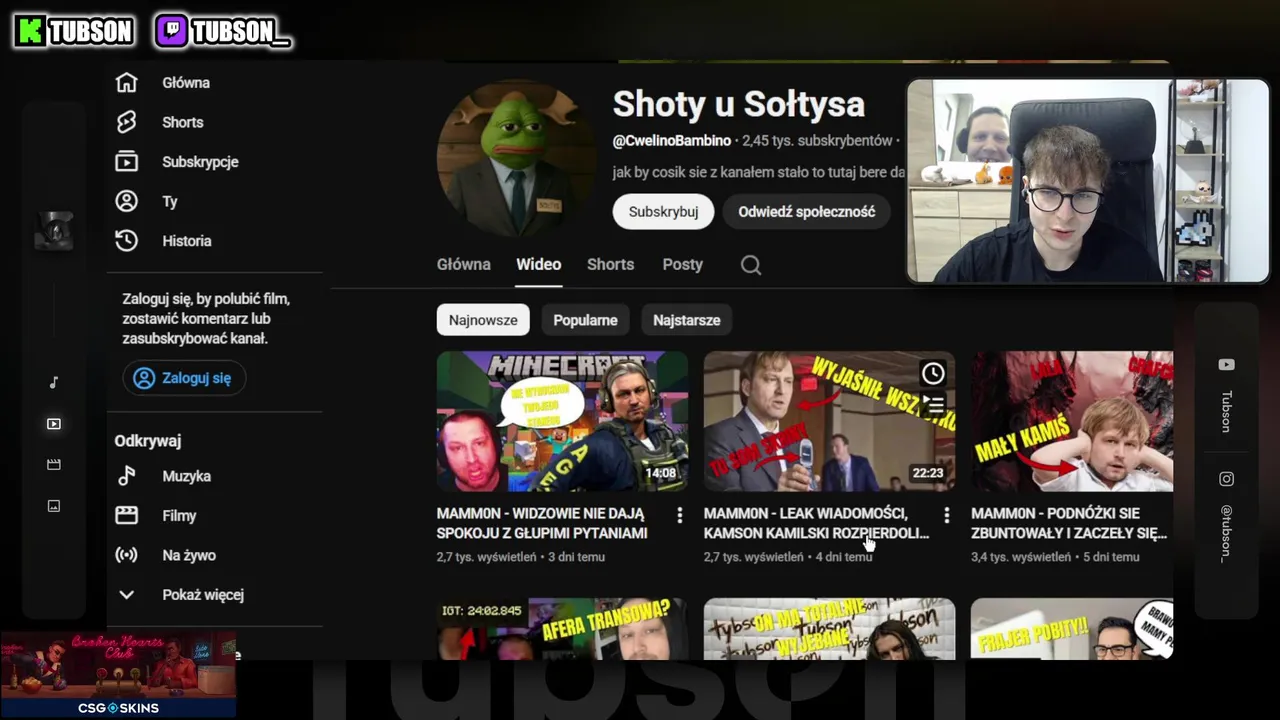Open Subskrypcje icon in sidebar
Image resolution: width=1280 pixels, height=720 pixels.
pyautogui.click(x=126, y=162)
